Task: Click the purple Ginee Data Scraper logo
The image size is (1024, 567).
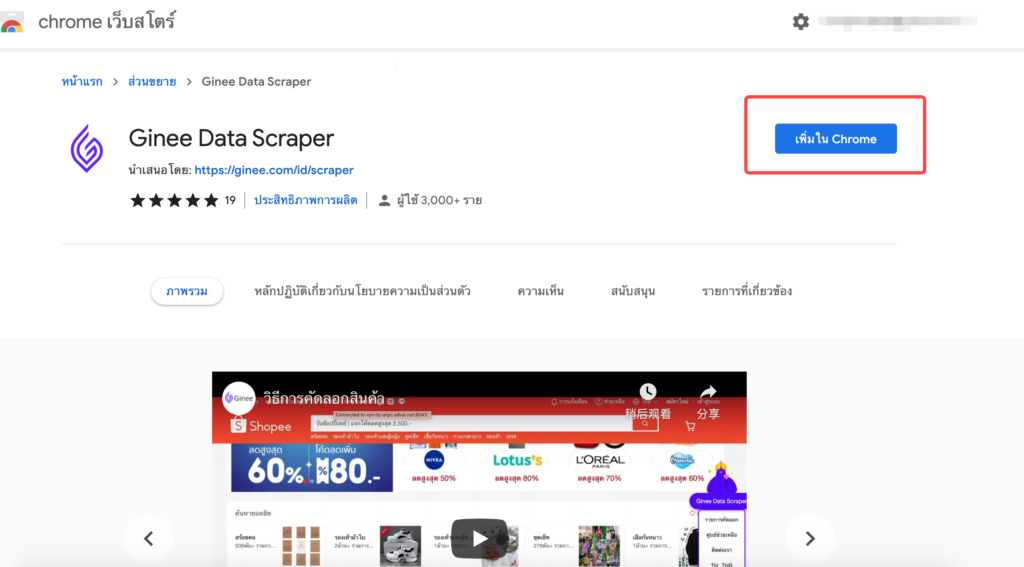Action: click(87, 149)
